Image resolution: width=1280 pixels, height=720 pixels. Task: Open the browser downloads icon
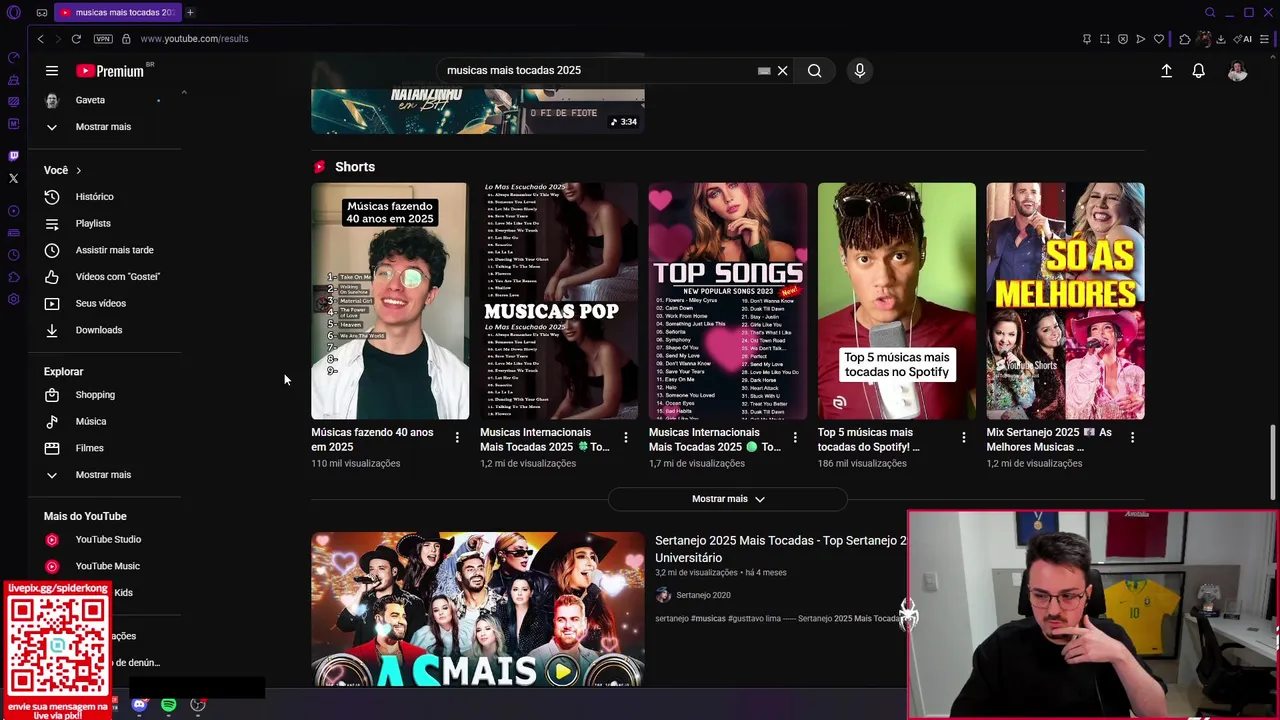[x=1221, y=39]
